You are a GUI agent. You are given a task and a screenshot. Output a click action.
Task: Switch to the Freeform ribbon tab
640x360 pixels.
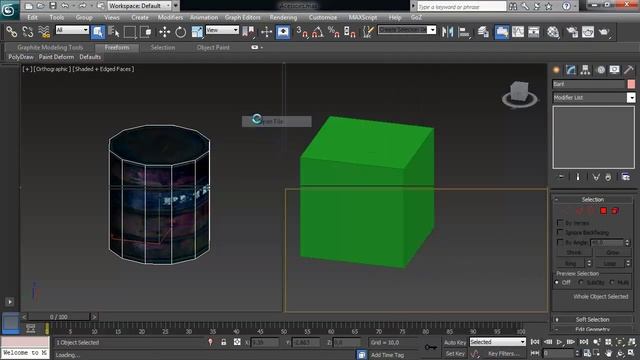click(x=117, y=47)
